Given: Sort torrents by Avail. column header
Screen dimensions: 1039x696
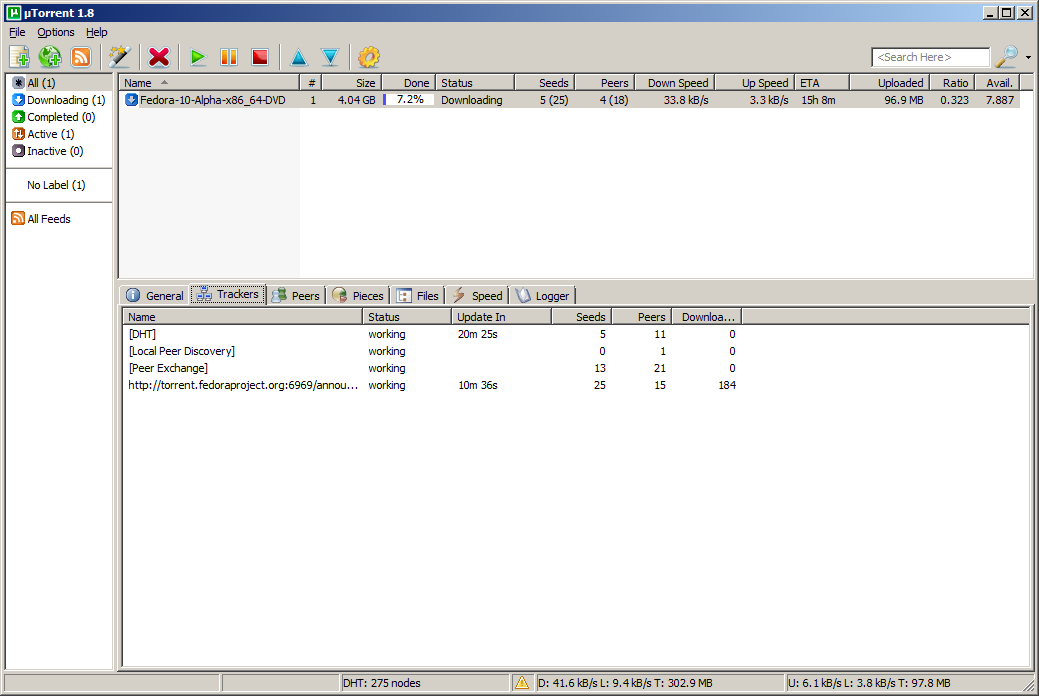Looking at the screenshot, I should pyautogui.click(x=998, y=83).
